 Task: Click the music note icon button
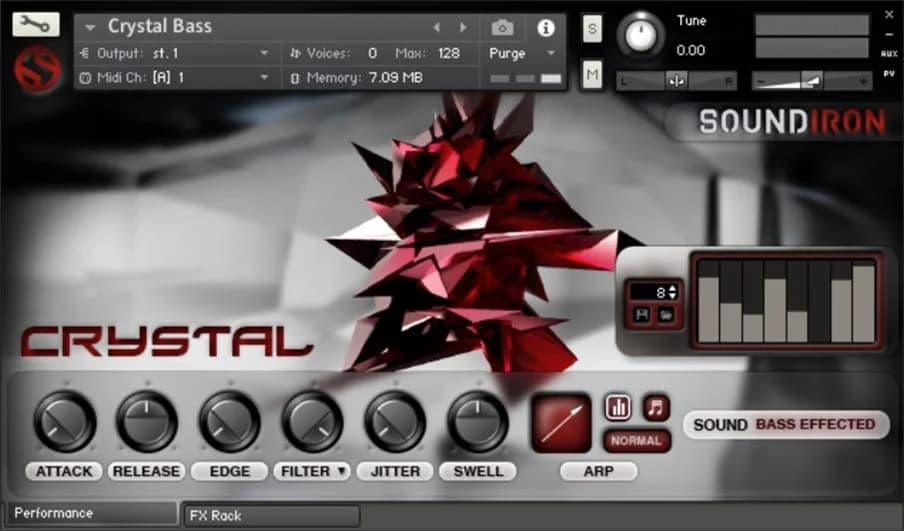(x=656, y=407)
